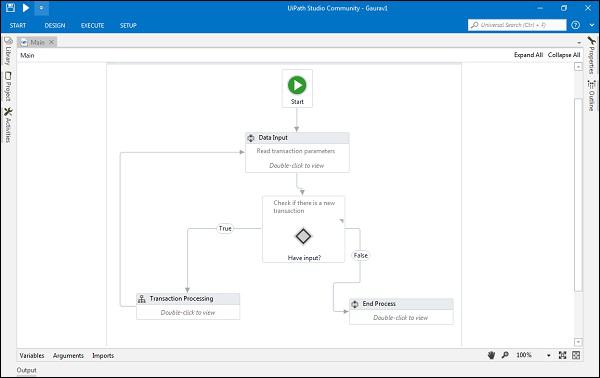This screenshot has width=600, height=378.
Task: Open the Output panel
Action: tap(26, 370)
